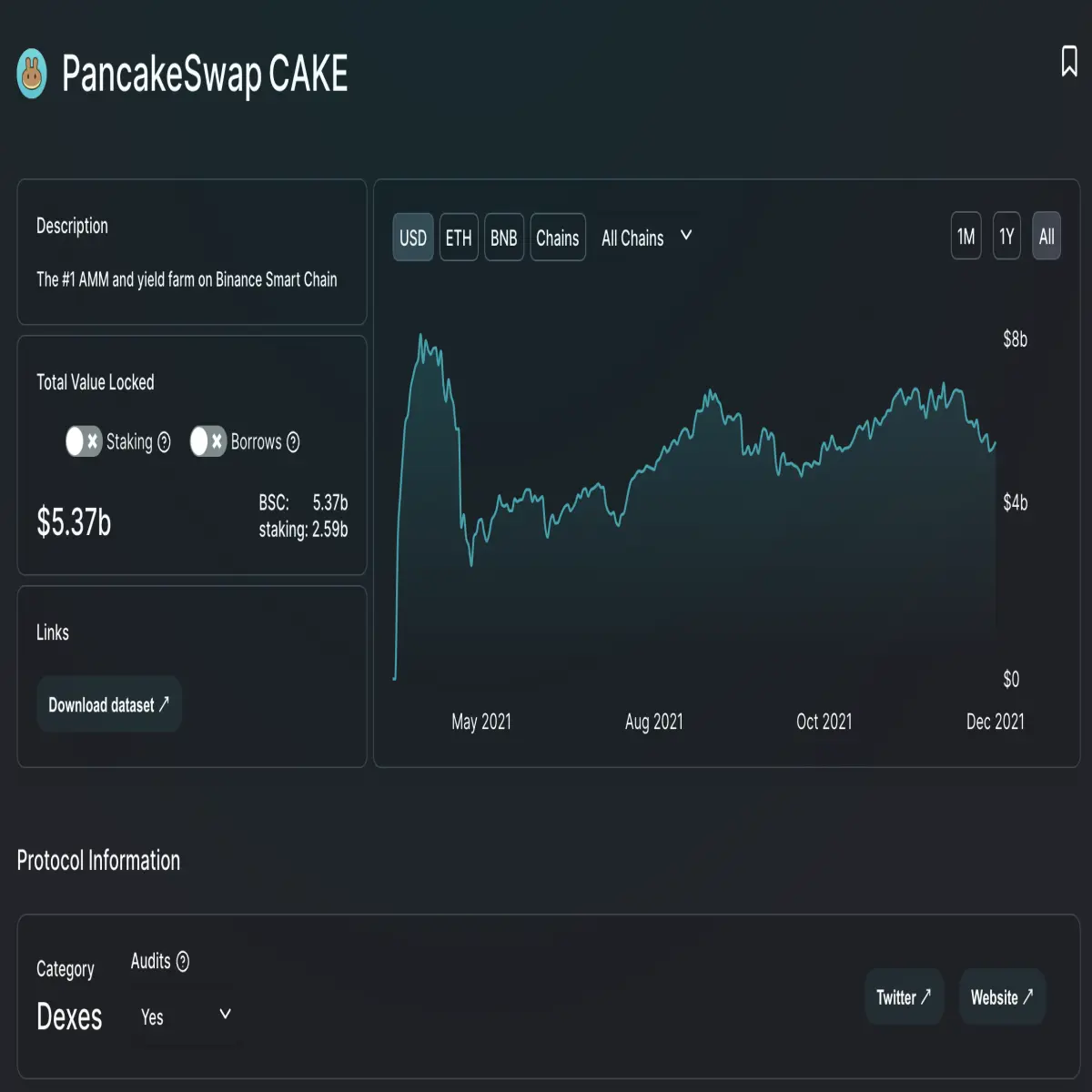Toggle the Staking switch on
Viewport: 1092px width, 1092px height.
click(84, 441)
